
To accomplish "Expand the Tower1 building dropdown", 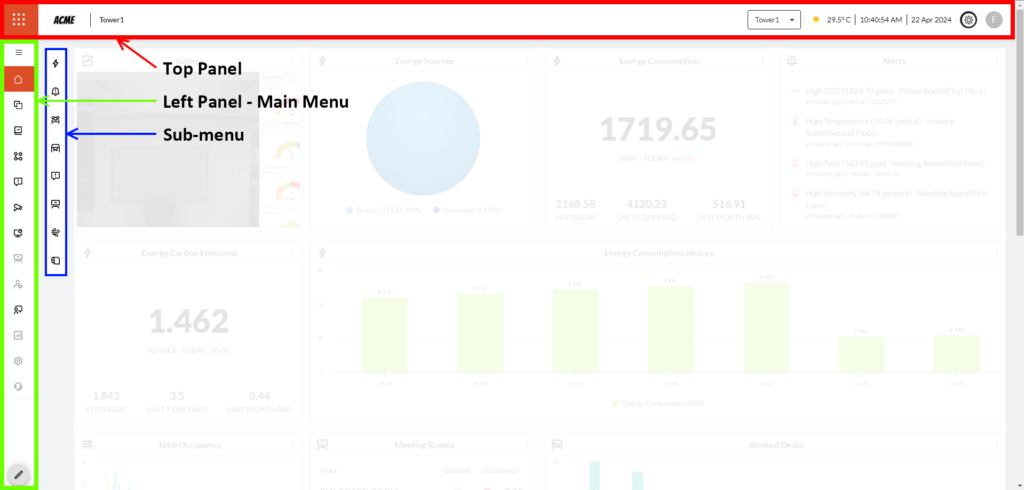I will 774,19.
